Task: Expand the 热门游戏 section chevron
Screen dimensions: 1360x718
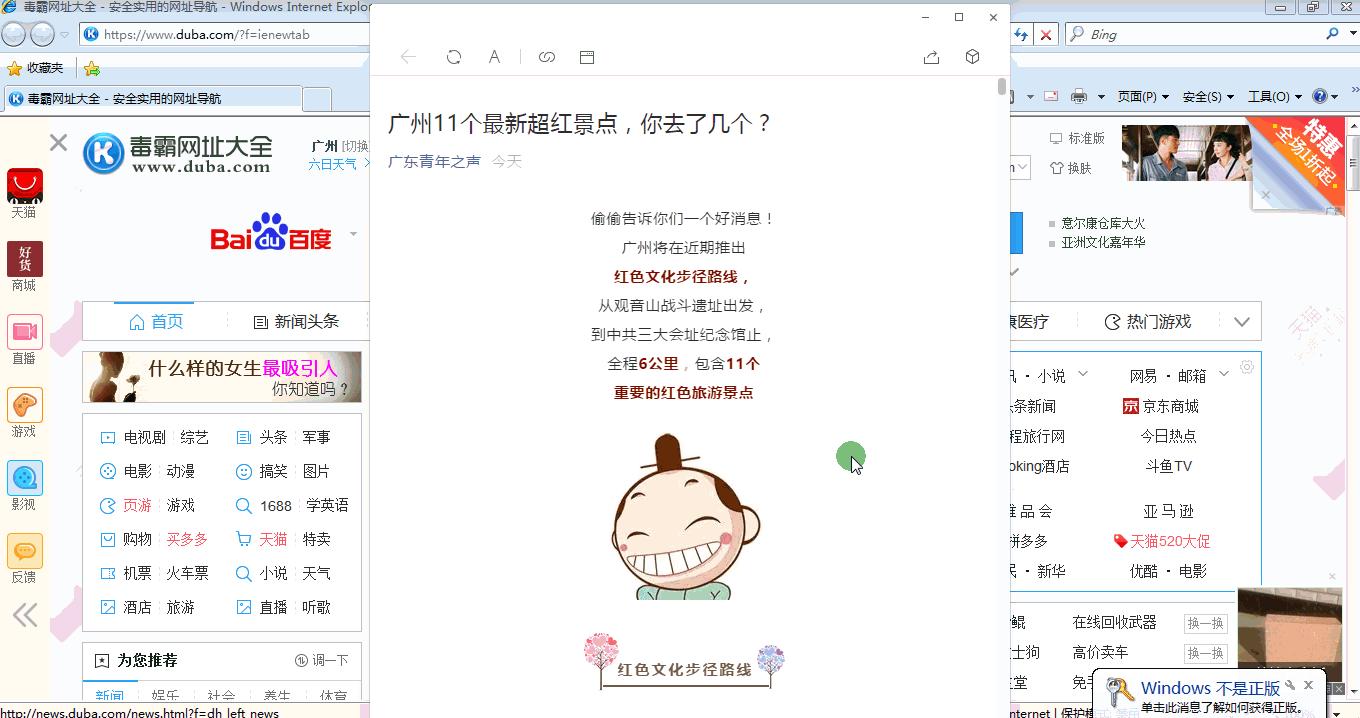Action: click(x=1243, y=321)
